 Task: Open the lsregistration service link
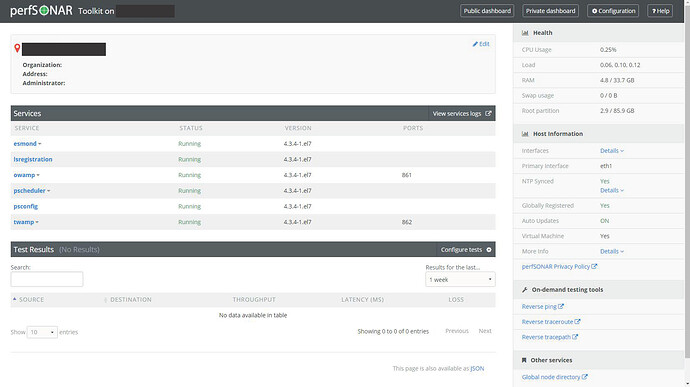[x=33, y=159]
